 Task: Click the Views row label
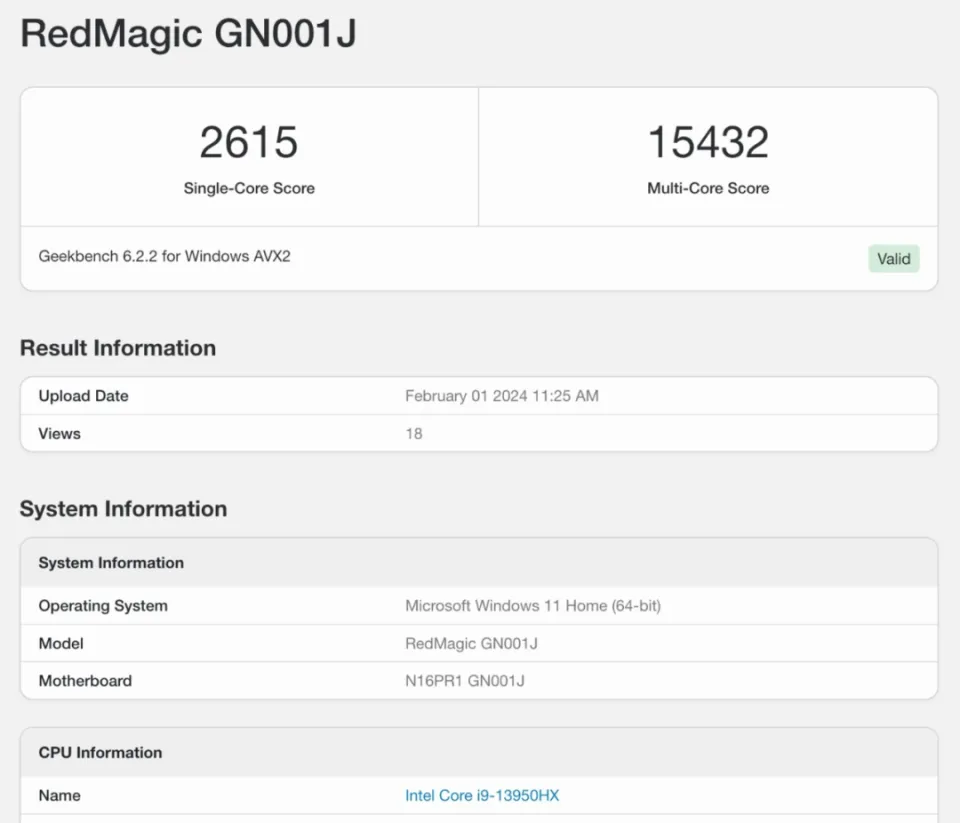point(60,434)
